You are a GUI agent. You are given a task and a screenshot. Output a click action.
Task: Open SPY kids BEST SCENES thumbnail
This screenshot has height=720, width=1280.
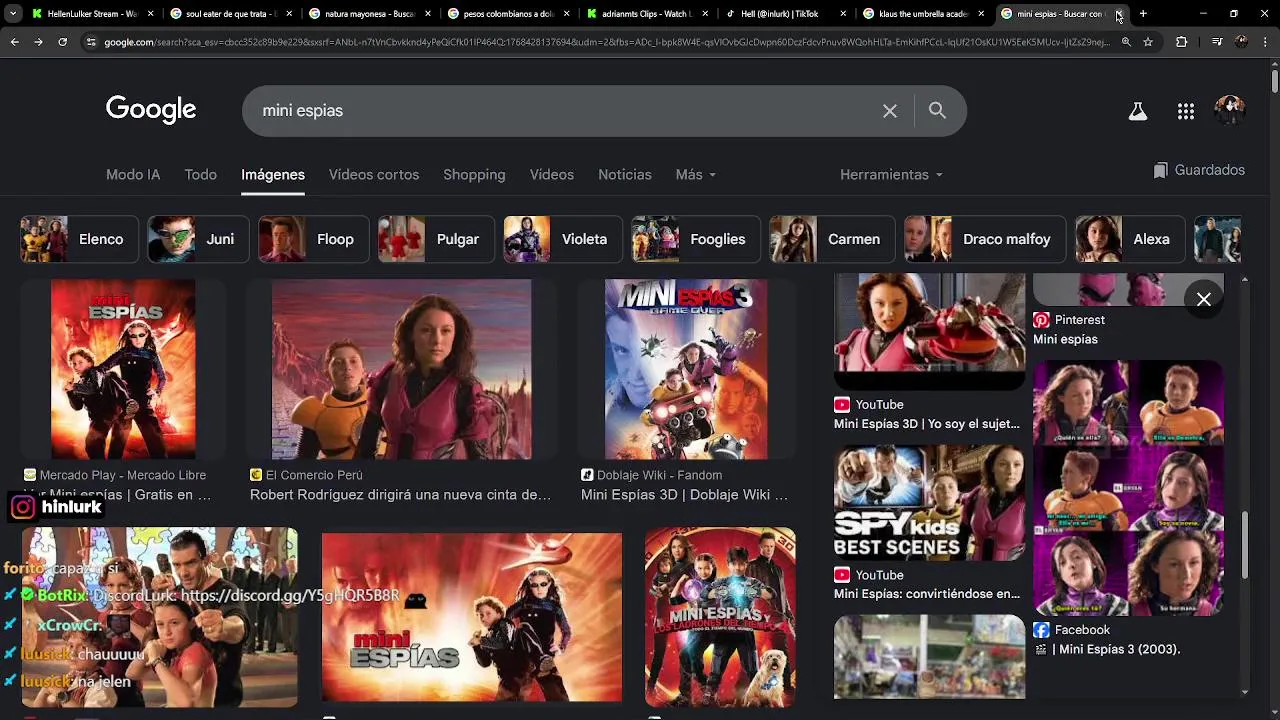930,503
